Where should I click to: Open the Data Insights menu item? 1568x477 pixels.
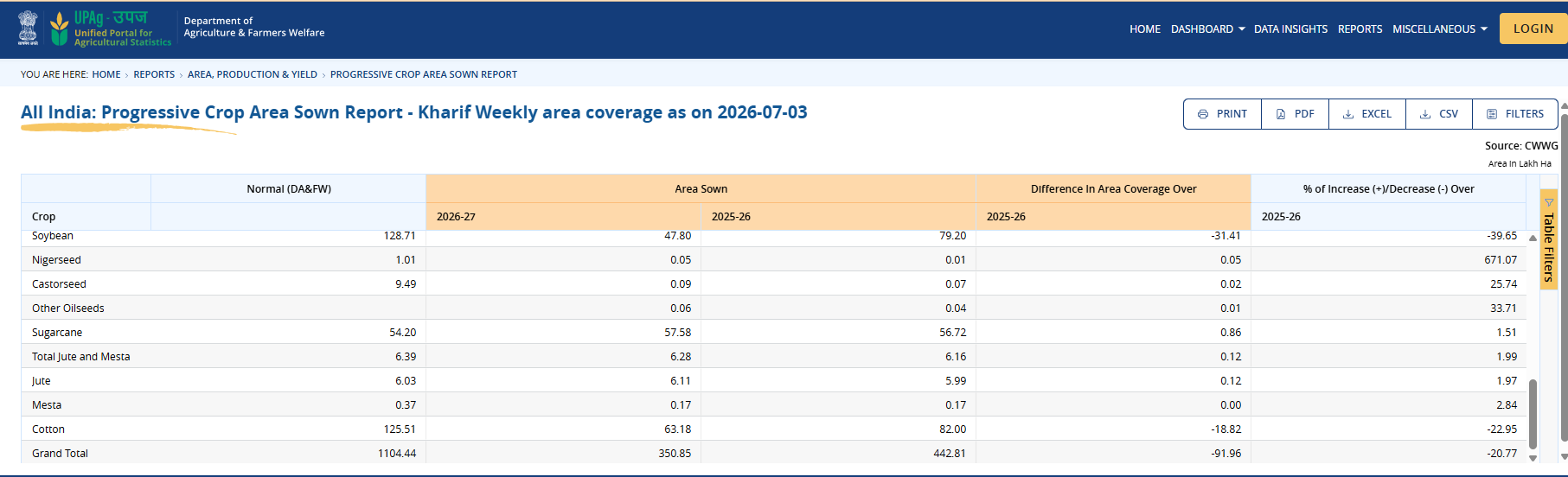1290,29
